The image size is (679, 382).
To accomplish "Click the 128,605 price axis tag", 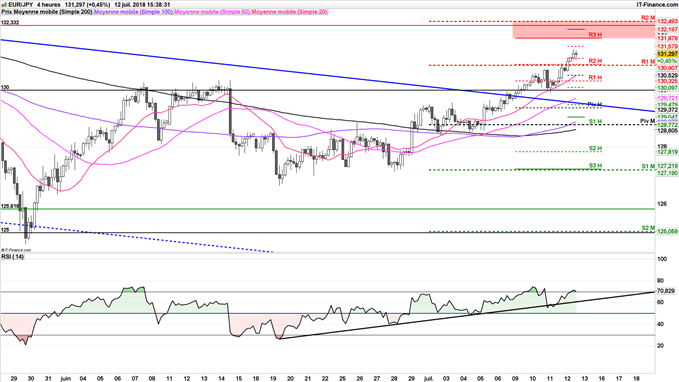I will pos(667,130).
